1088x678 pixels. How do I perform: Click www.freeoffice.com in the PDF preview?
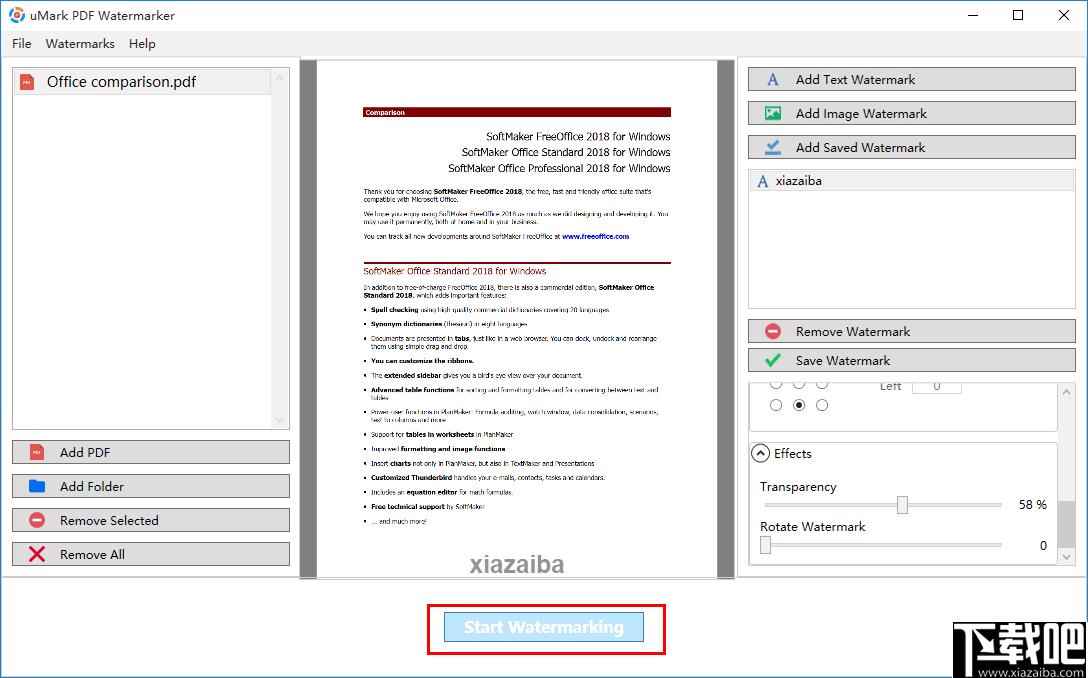click(595, 237)
